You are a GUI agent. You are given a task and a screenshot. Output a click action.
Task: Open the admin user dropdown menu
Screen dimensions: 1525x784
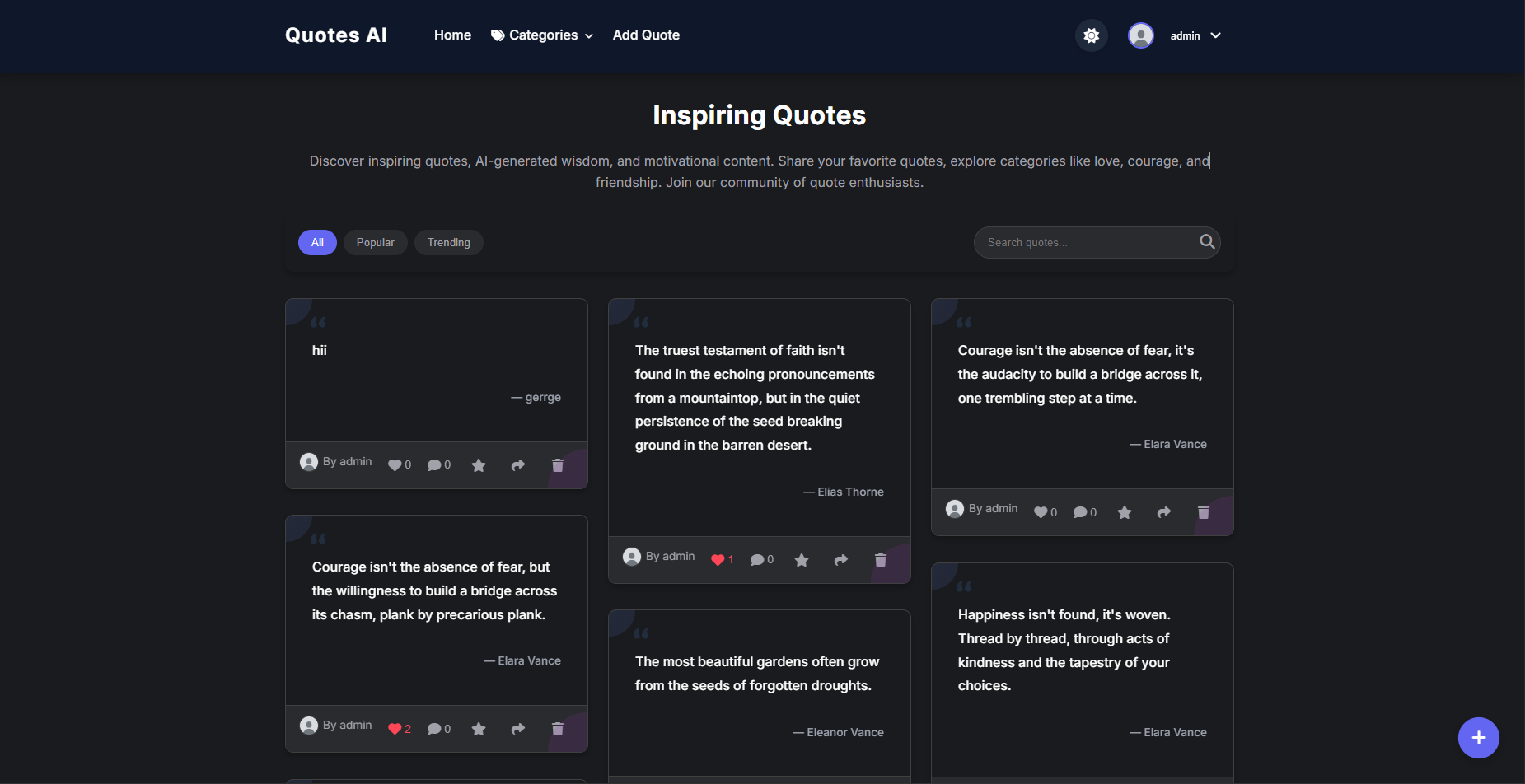(1195, 35)
